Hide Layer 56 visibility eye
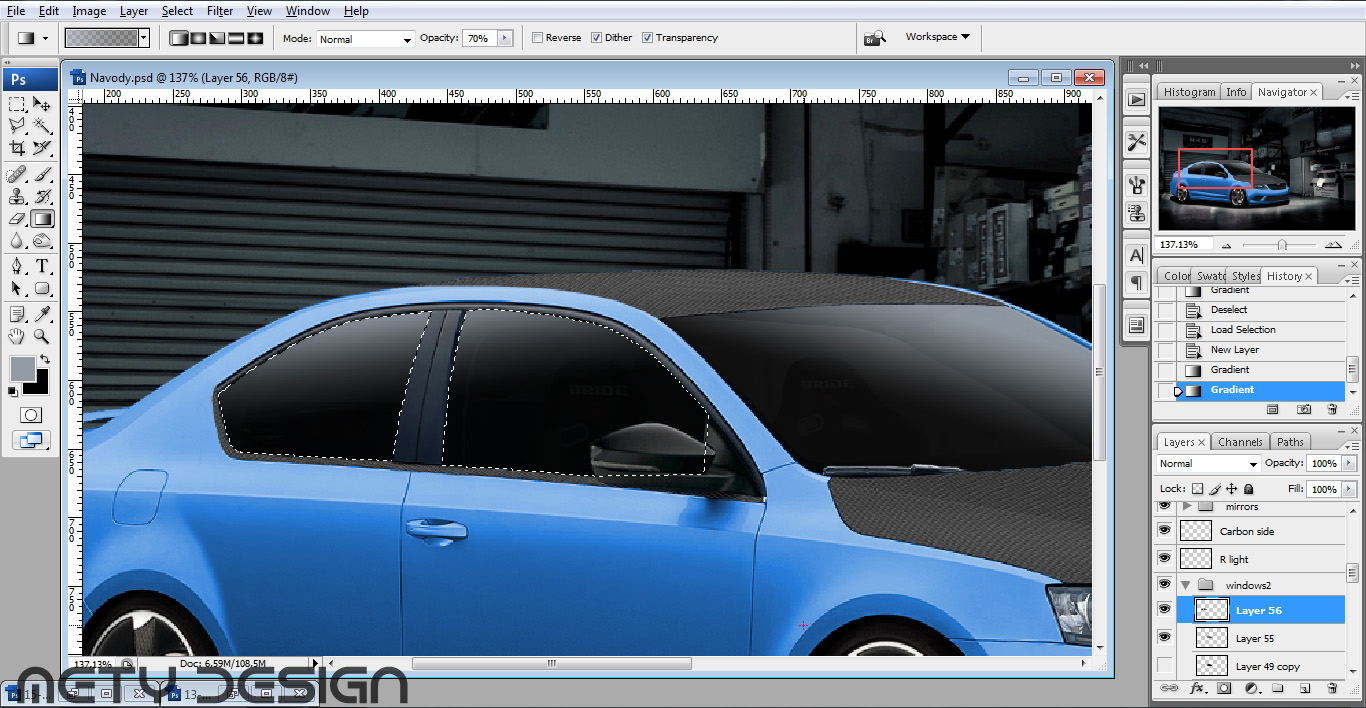Image resolution: width=1366 pixels, height=708 pixels. point(1164,610)
